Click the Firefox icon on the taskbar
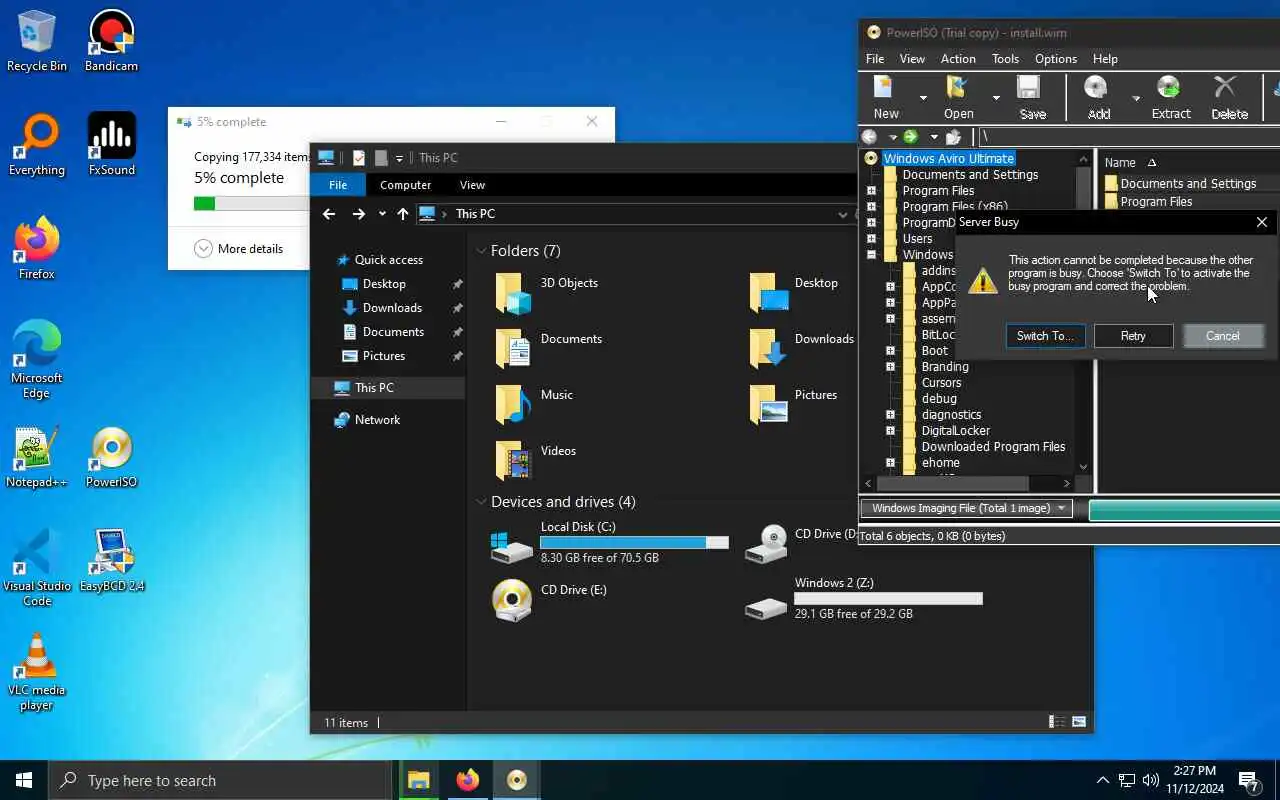Viewport: 1280px width, 800px height. (x=467, y=780)
